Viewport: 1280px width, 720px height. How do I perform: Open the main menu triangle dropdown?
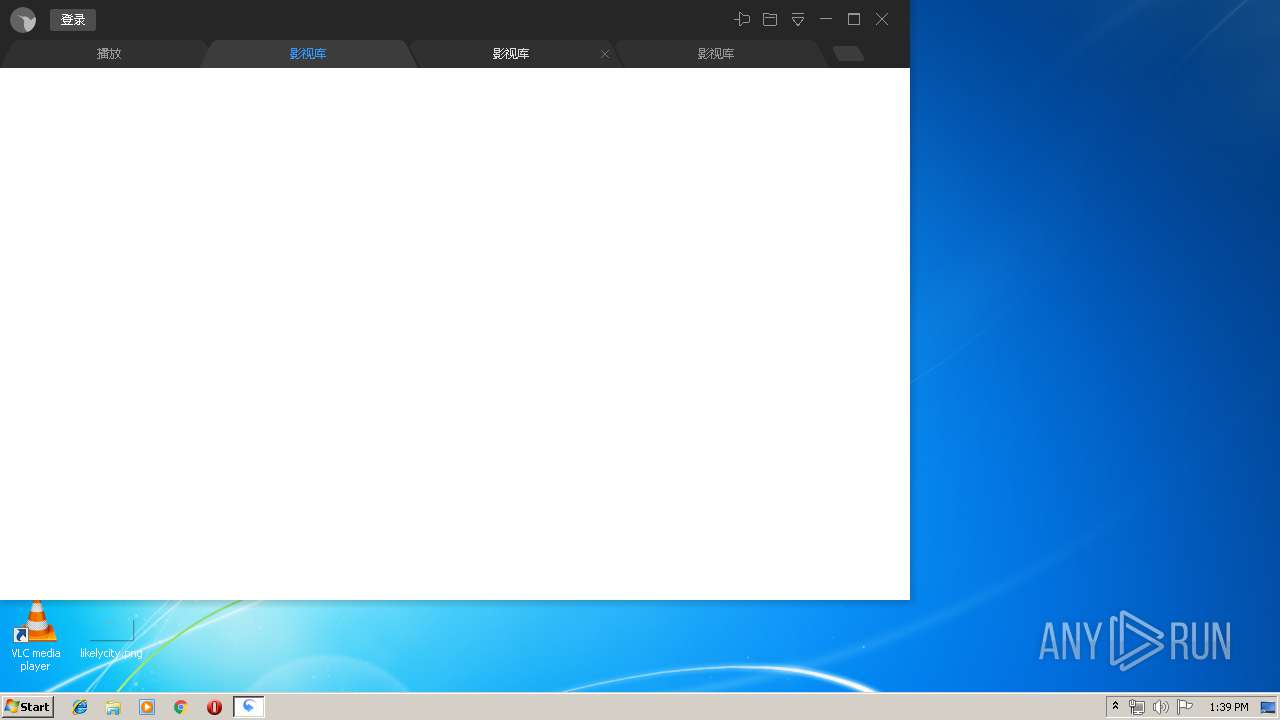click(x=798, y=19)
